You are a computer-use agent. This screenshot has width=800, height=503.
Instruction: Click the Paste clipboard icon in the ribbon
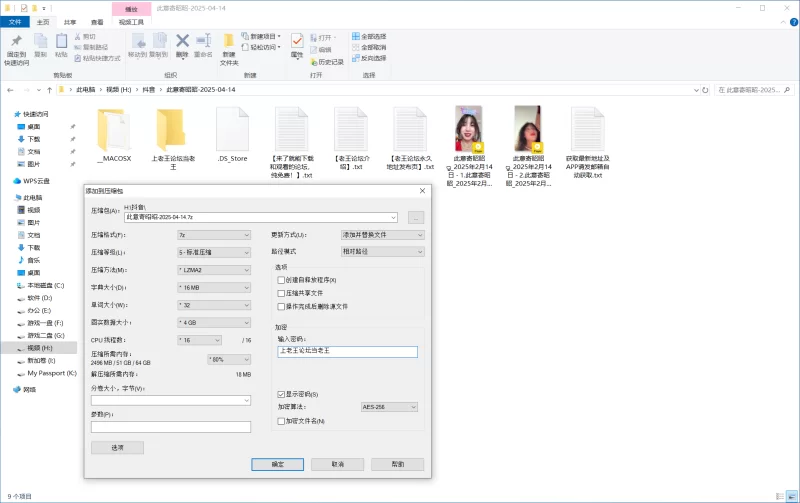tap(61, 42)
